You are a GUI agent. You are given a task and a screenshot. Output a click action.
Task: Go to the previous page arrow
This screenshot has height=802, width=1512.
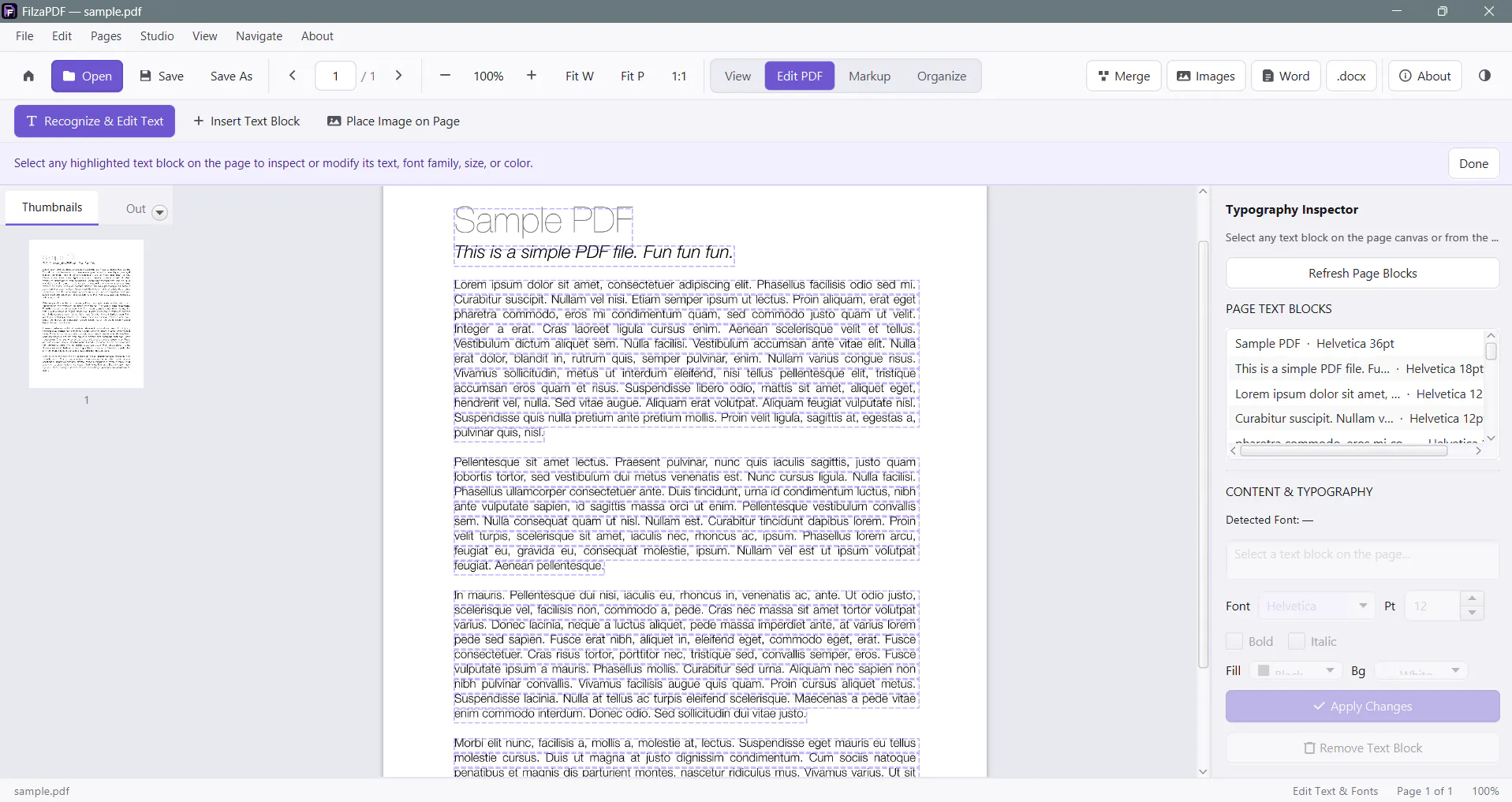coord(293,76)
